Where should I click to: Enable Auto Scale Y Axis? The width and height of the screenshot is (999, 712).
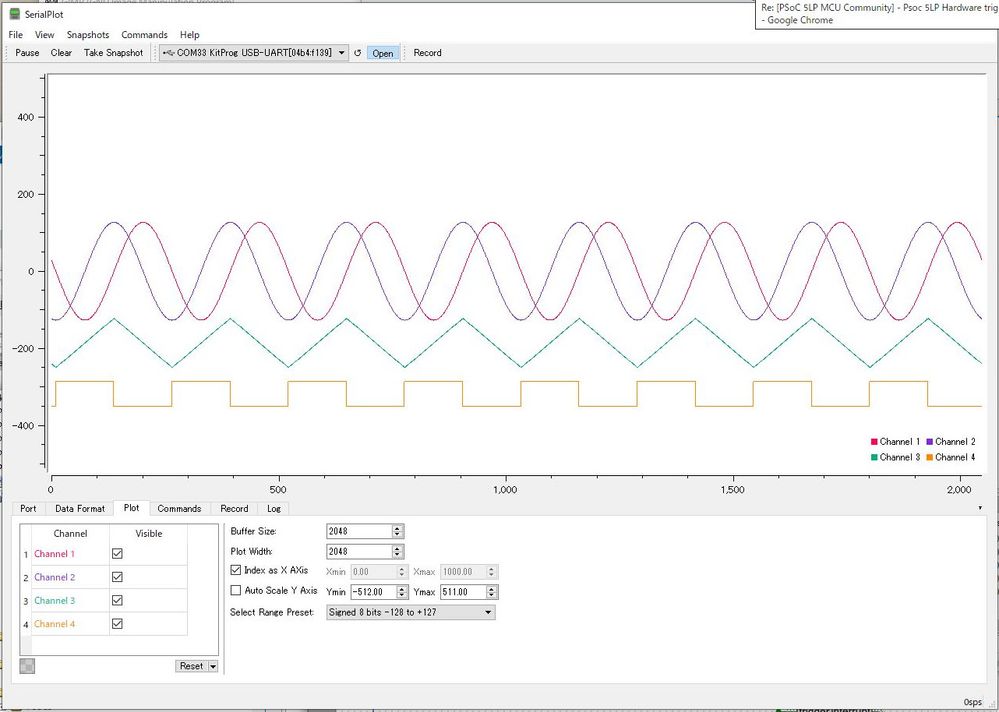tap(235, 591)
